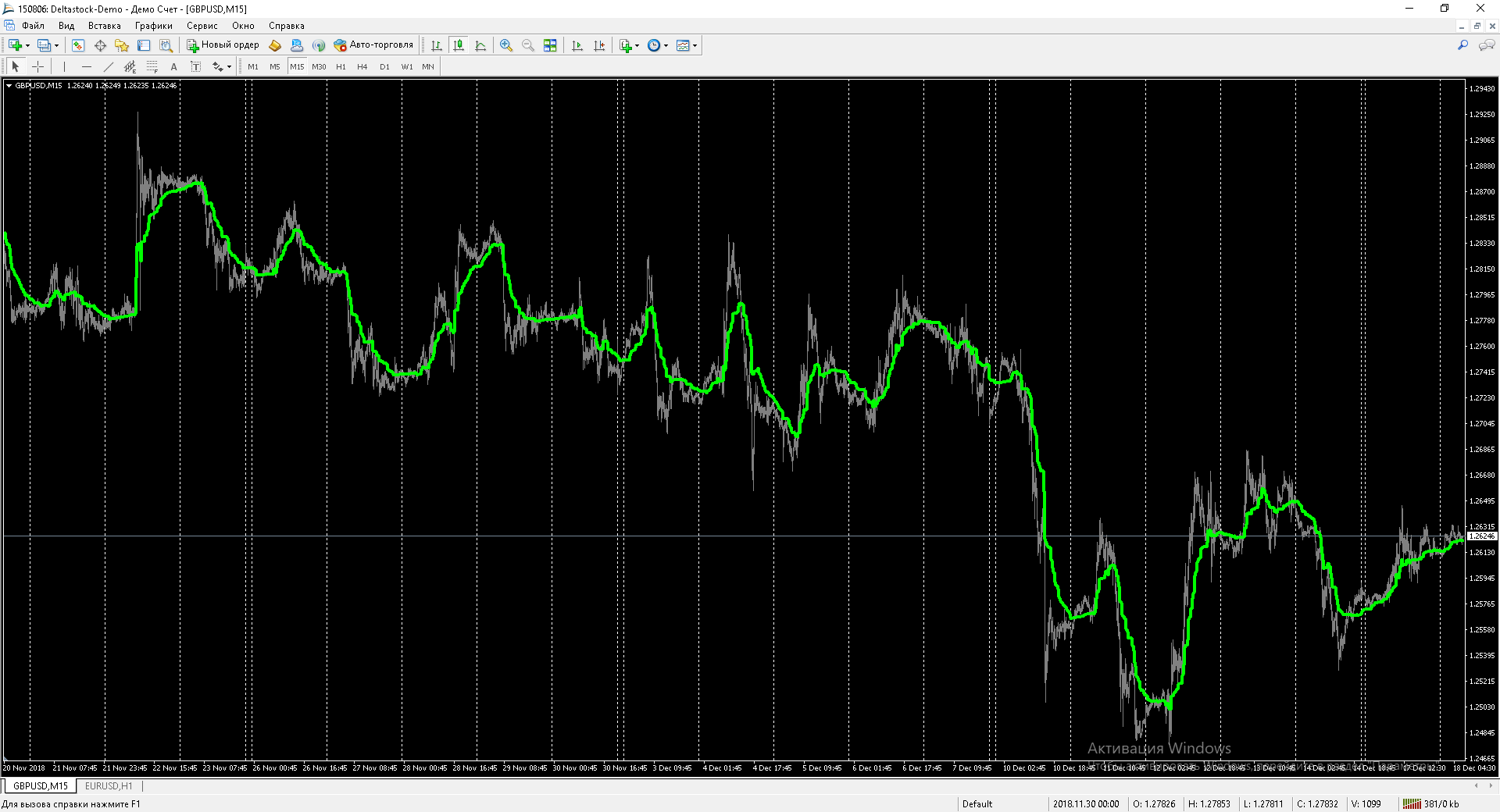Screen dimensions: 1500x812
Task: Show the Terminal panel icon
Action: (x=144, y=45)
